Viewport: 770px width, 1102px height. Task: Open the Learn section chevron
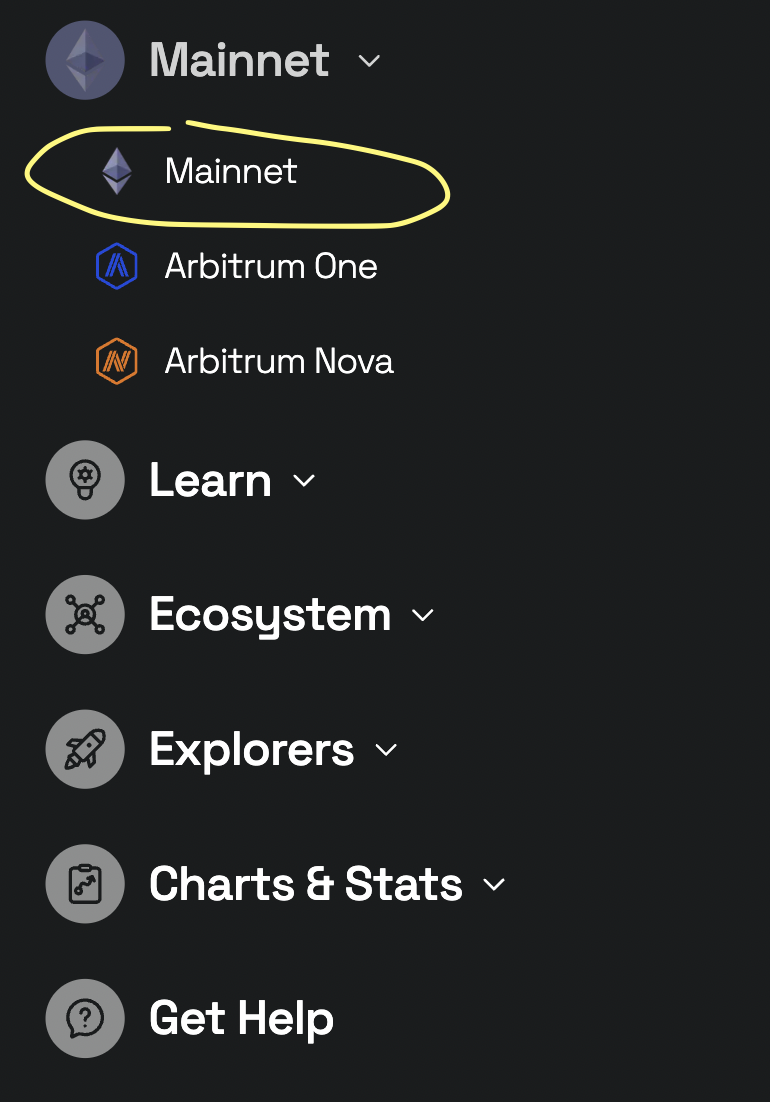[x=305, y=481]
